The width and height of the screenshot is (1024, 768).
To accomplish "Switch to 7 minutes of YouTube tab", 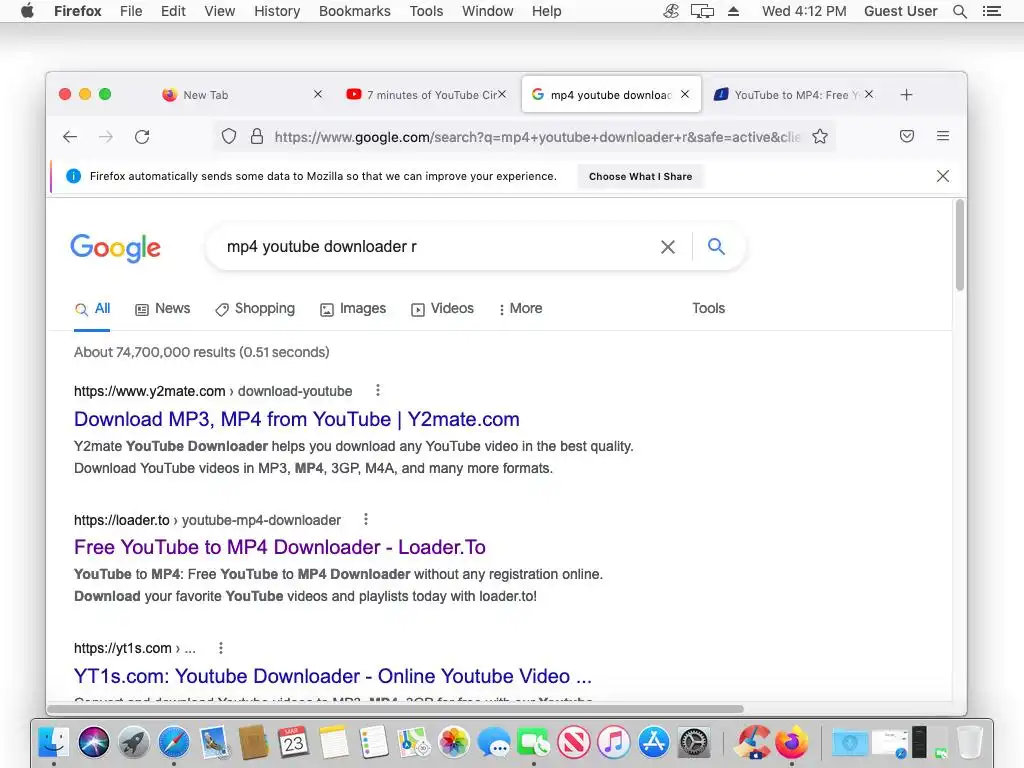I will [424, 95].
